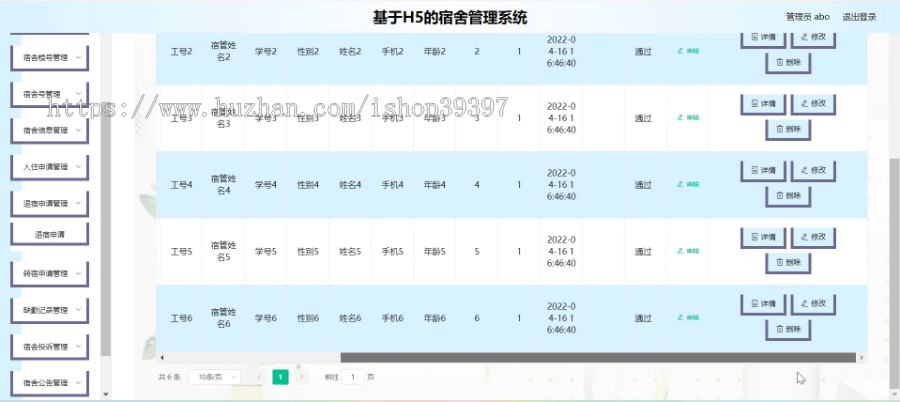
Task: Select the 宿管姓名2 cell
Action: tap(223, 52)
